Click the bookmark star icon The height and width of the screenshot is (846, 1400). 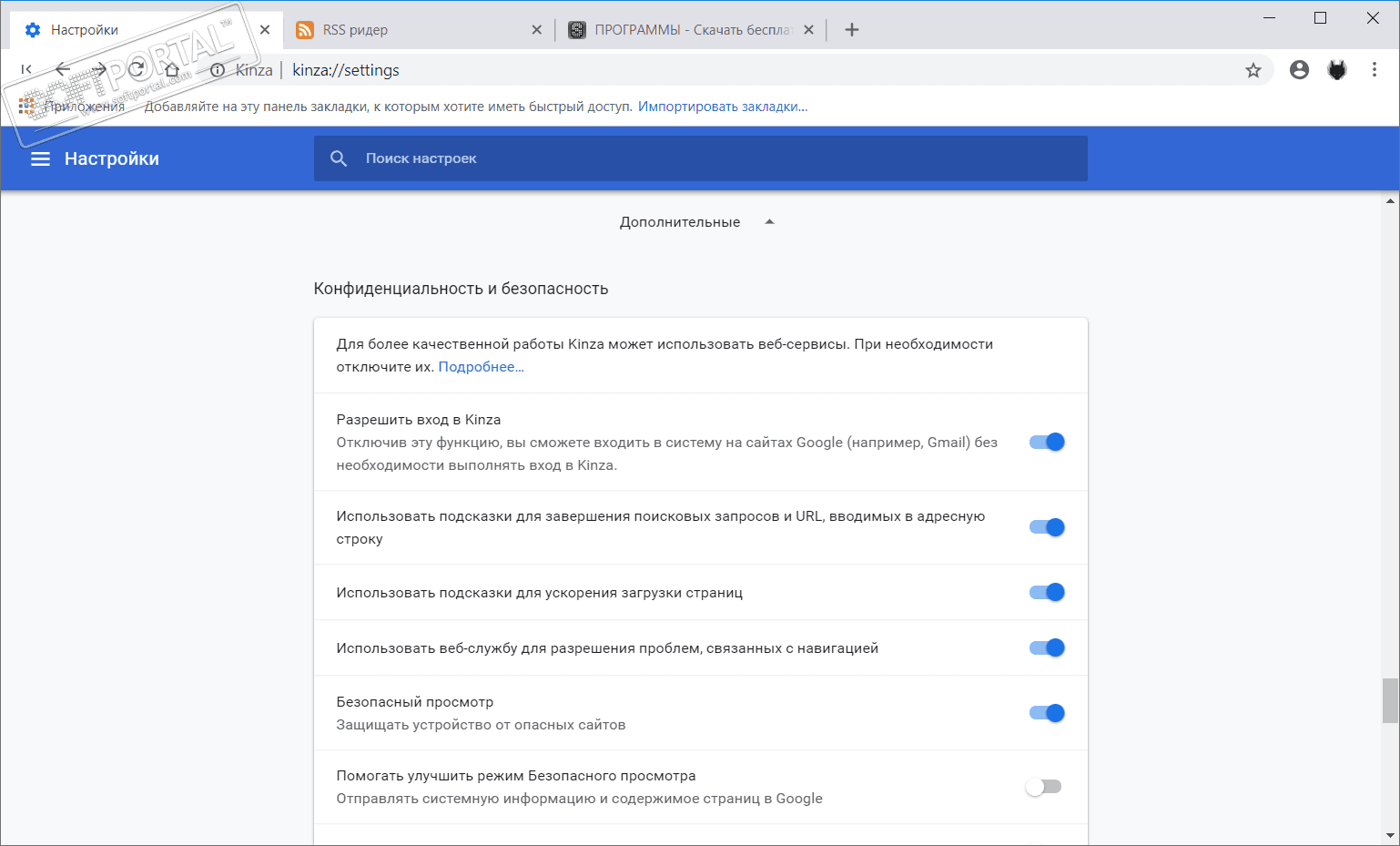(x=1253, y=70)
